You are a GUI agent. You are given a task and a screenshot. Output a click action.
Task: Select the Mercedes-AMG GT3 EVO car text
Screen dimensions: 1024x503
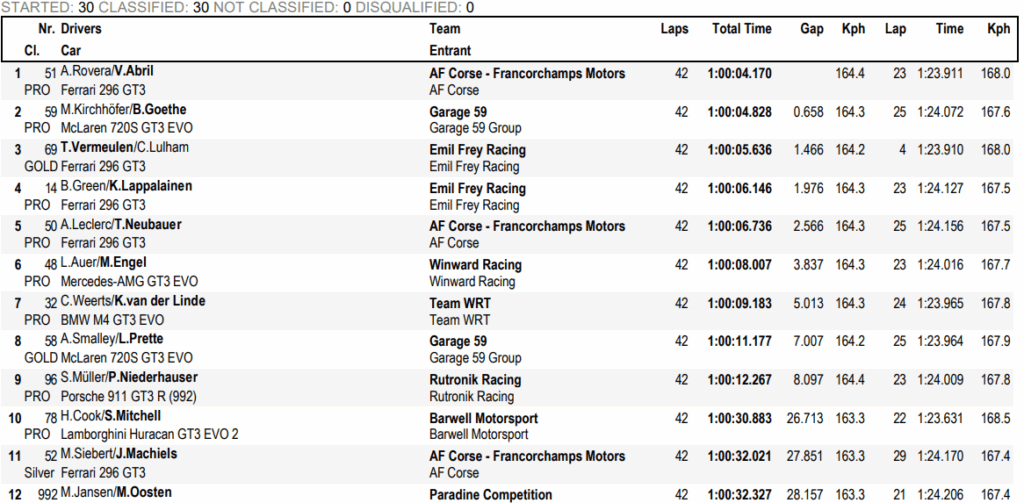pyautogui.click(x=129, y=282)
